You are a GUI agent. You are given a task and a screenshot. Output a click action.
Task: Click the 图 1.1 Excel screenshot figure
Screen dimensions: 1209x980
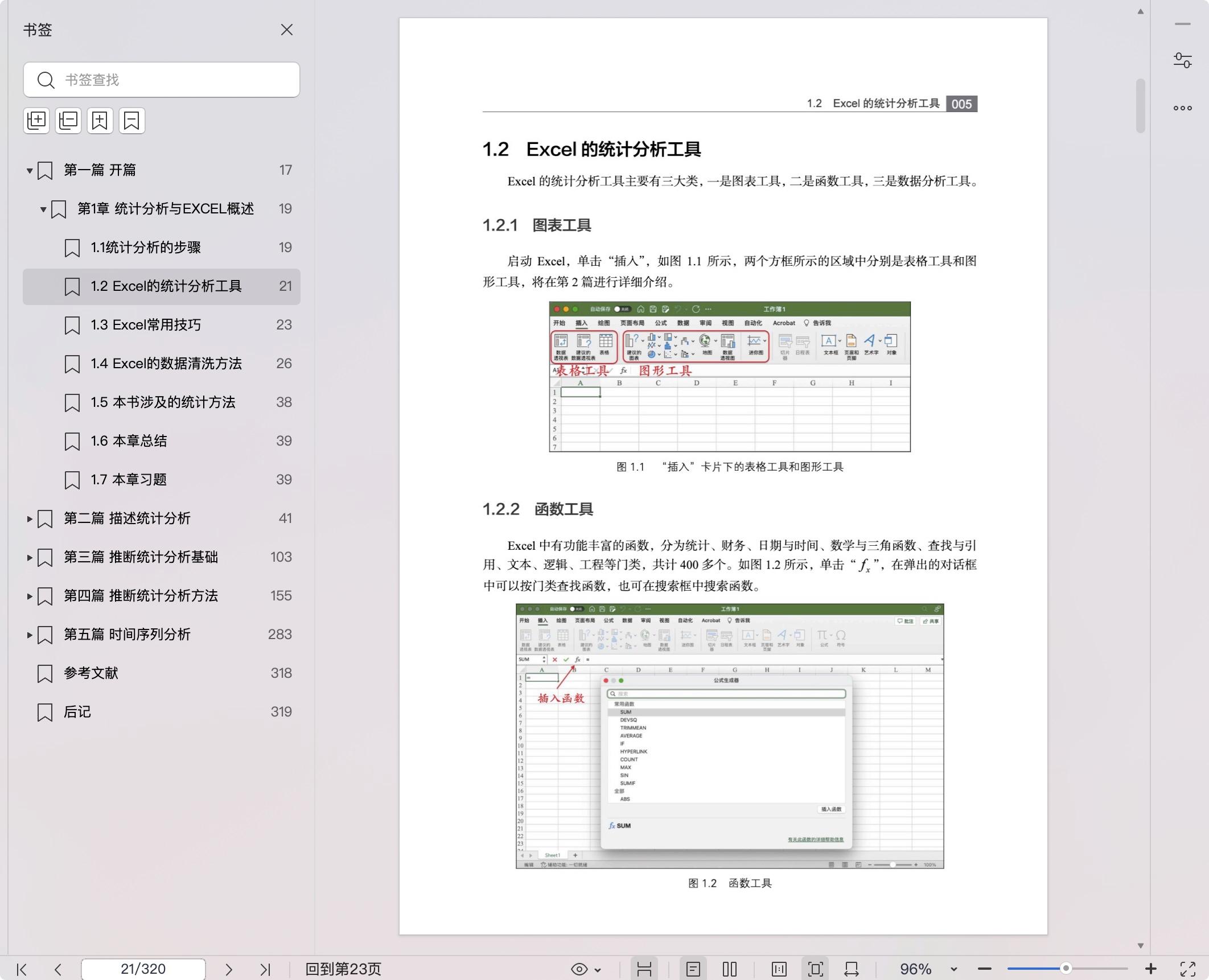[x=730, y=377]
